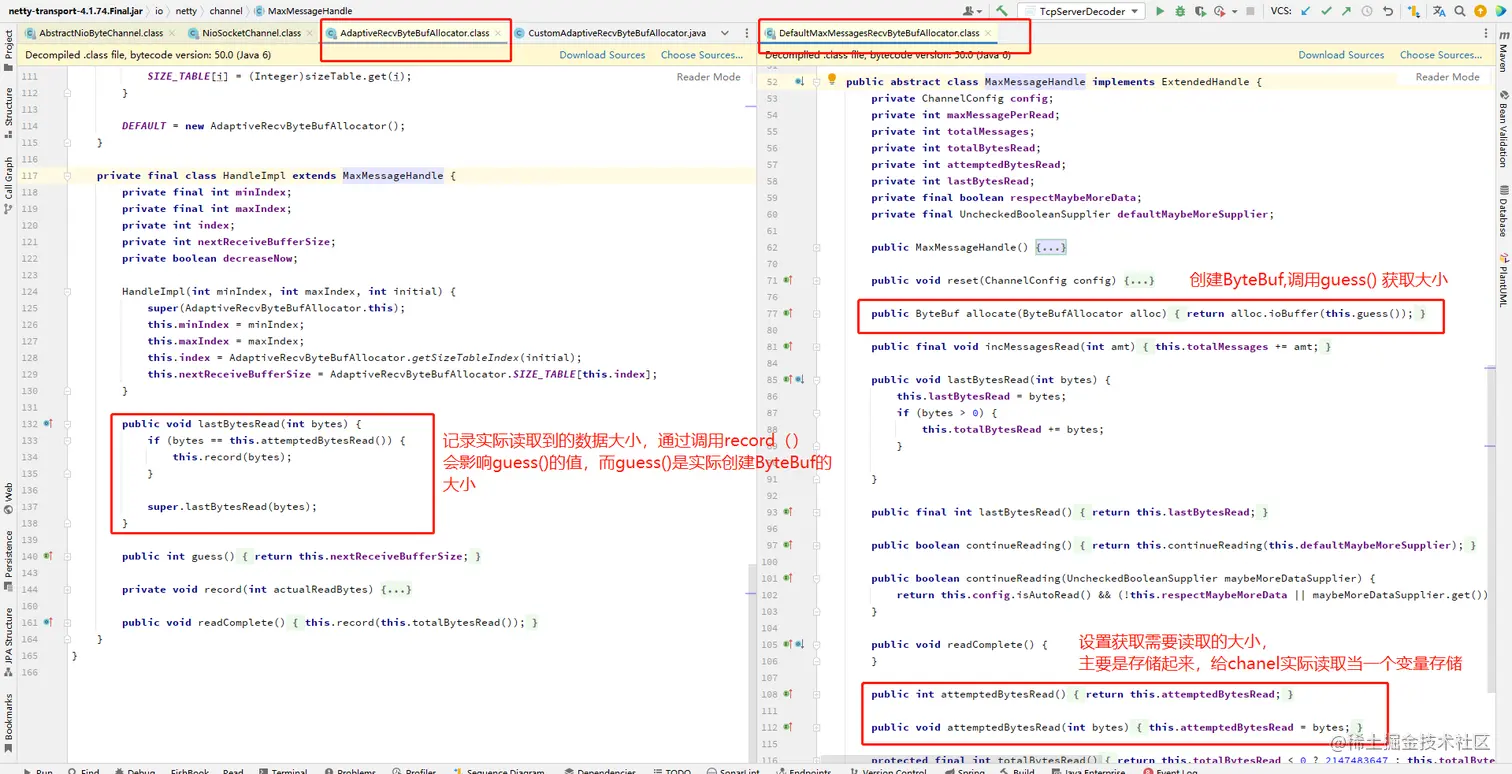
Task: Collapse HandleImpl constructor fold at line 124
Action: pyautogui.click(x=67, y=291)
